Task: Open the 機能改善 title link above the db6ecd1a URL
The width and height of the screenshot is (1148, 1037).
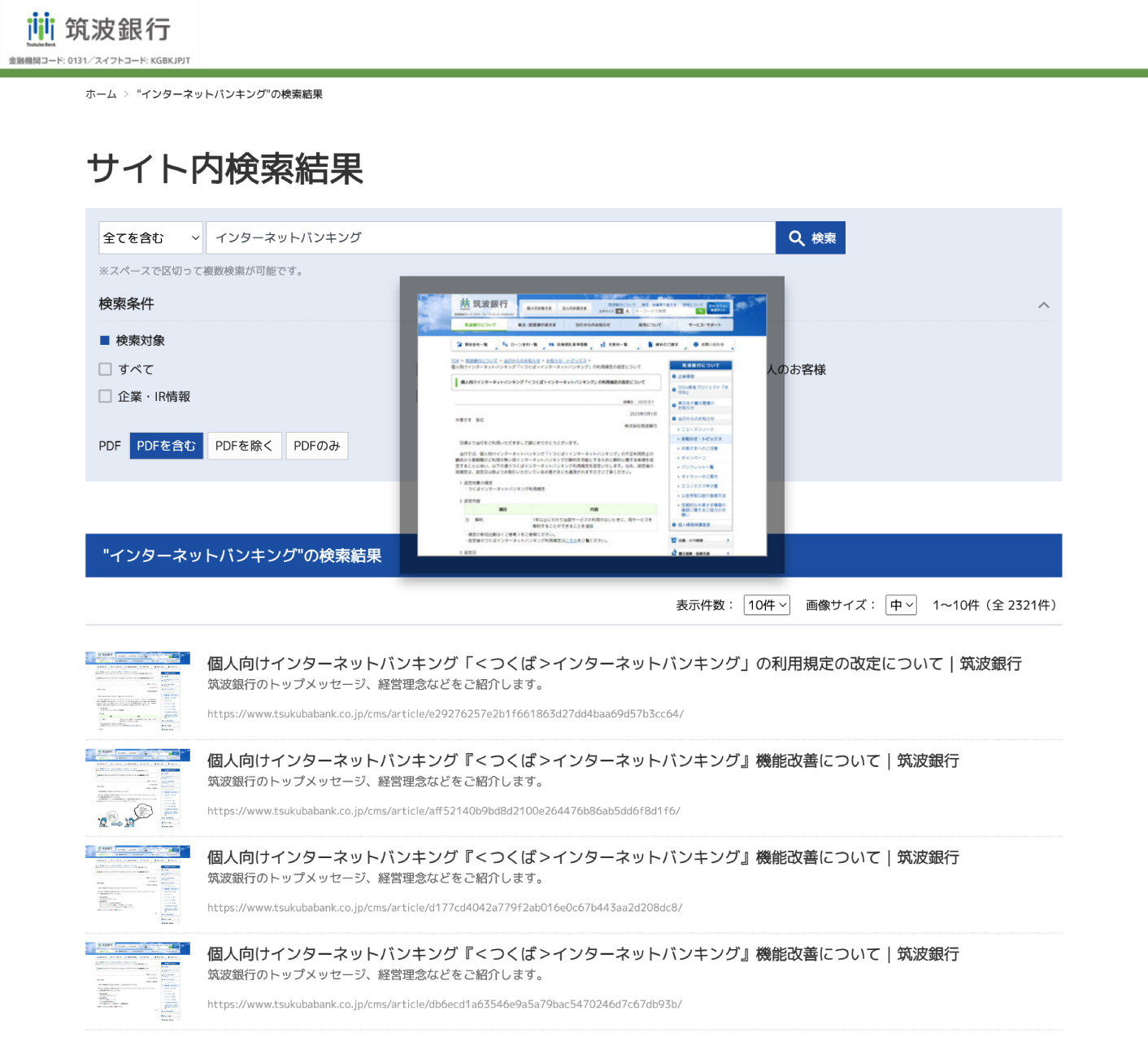Action: click(583, 954)
